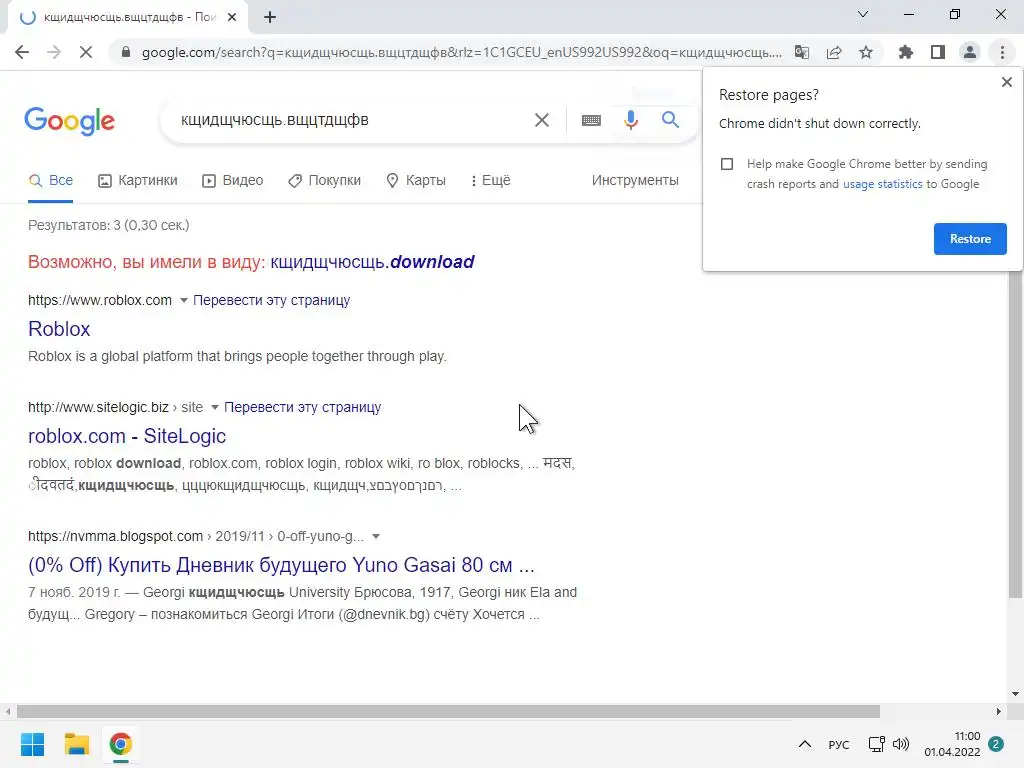Open the Windows Start menu
This screenshot has width=1024, height=768.
[33, 744]
